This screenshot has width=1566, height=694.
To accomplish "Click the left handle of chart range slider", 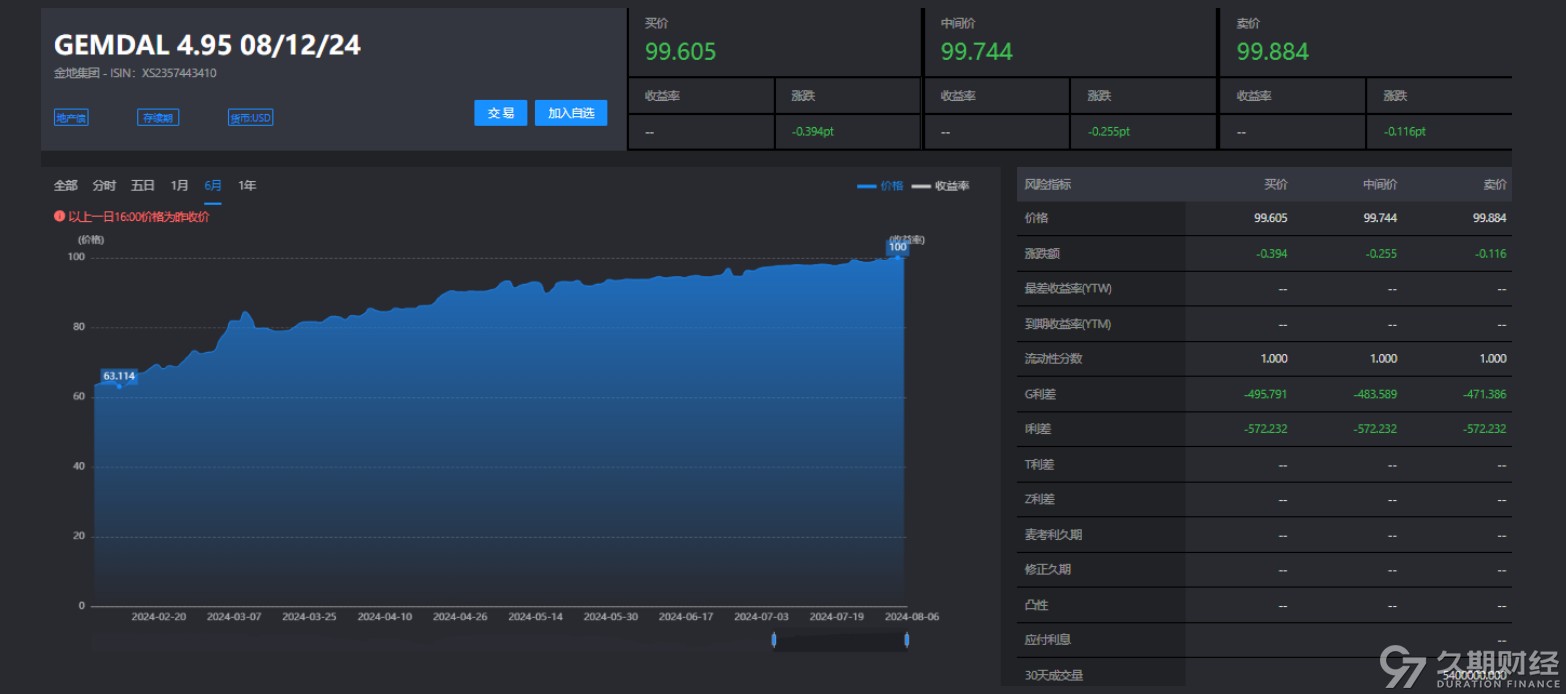I will point(774,640).
